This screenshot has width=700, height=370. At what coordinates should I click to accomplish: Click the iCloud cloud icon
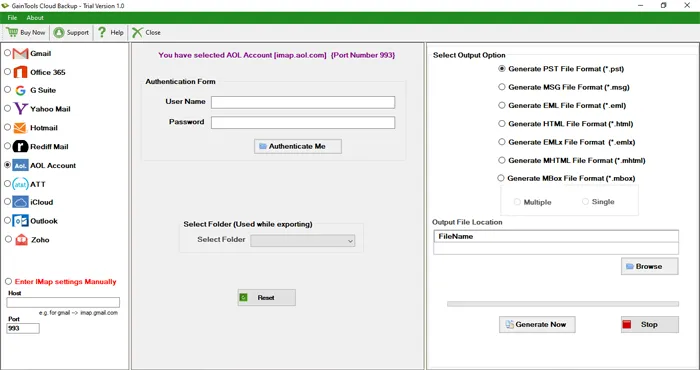21,202
